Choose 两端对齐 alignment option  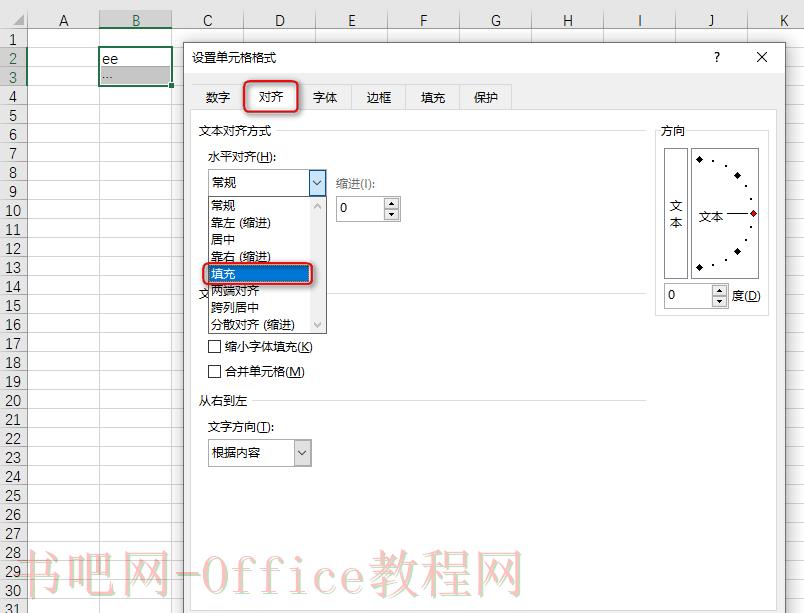click(x=259, y=291)
